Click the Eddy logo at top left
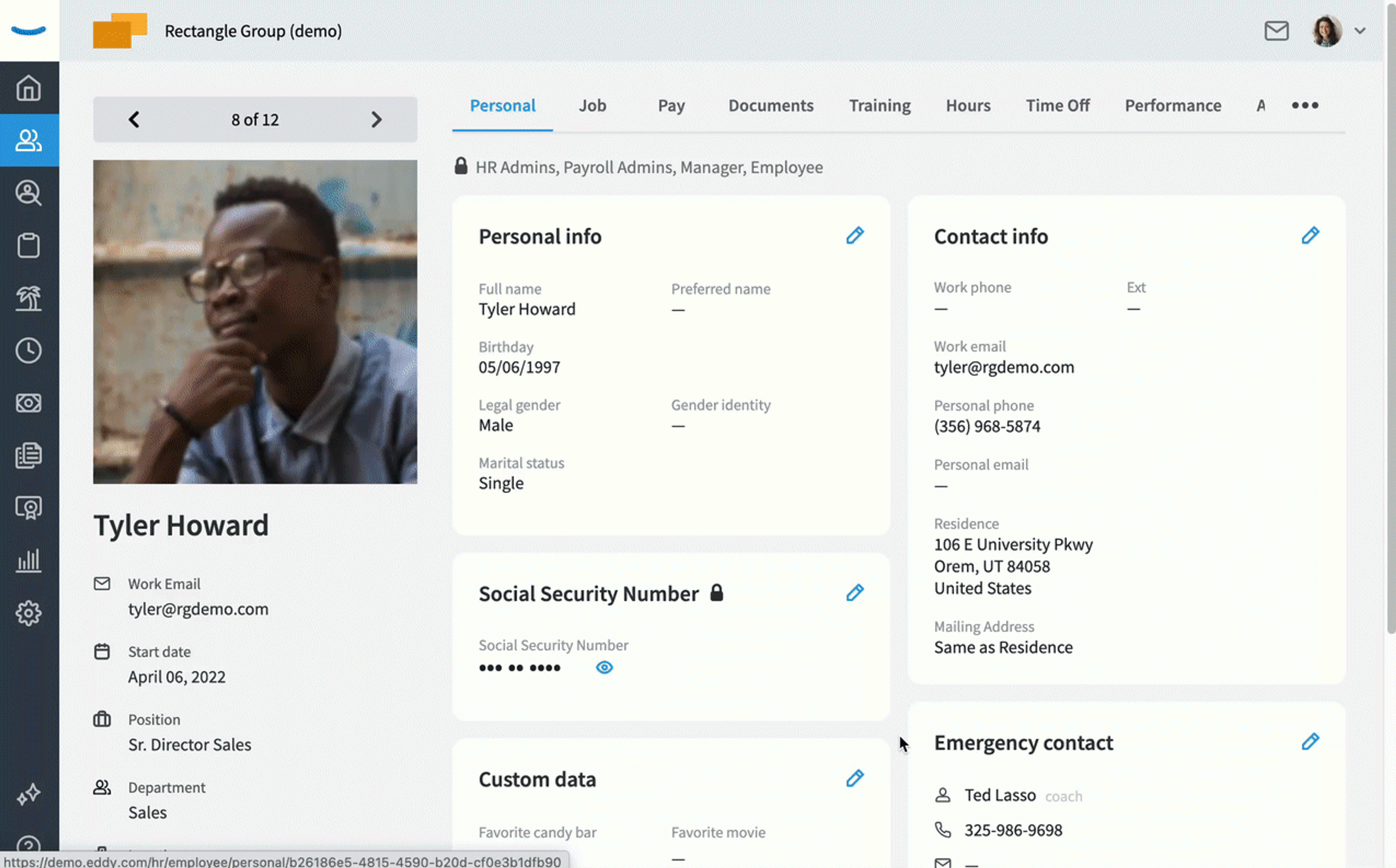Image resolution: width=1396 pixels, height=868 pixels. click(x=28, y=31)
